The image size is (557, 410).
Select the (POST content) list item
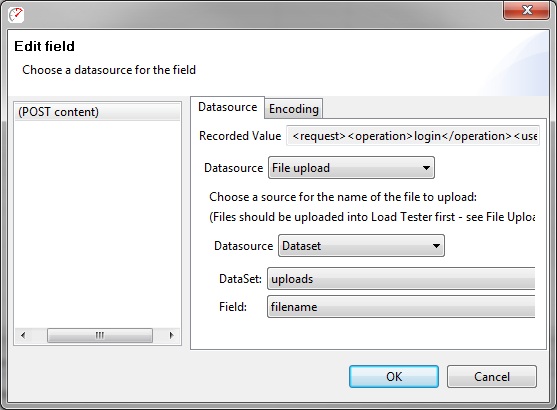pos(97,112)
